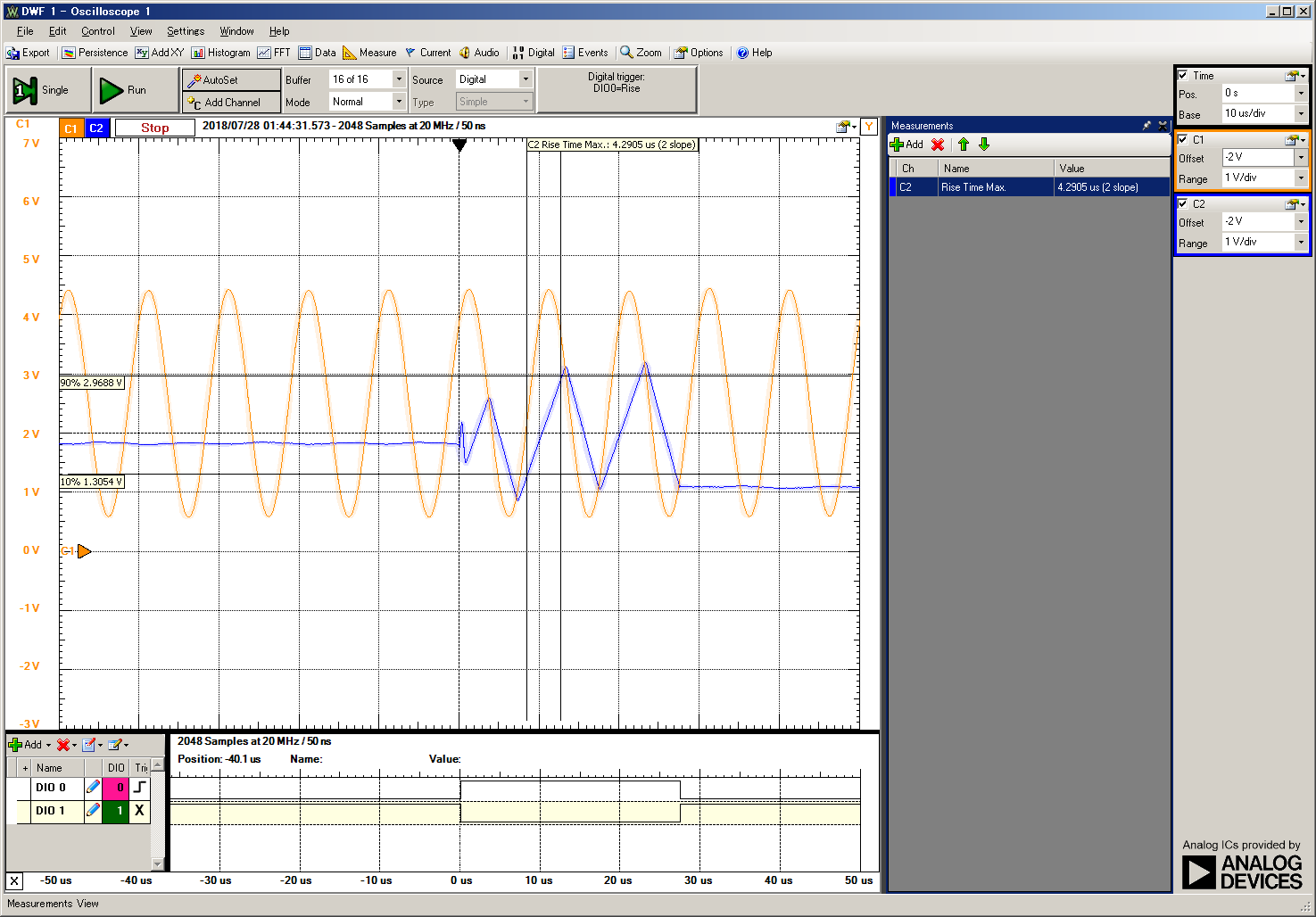Open the Settings menu
1316x917 pixels.
pos(186,31)
